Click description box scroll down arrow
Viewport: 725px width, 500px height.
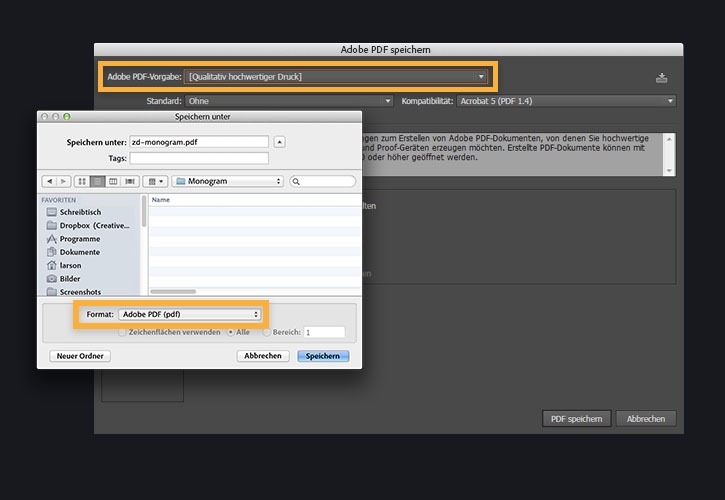click(x=669, y=171)
